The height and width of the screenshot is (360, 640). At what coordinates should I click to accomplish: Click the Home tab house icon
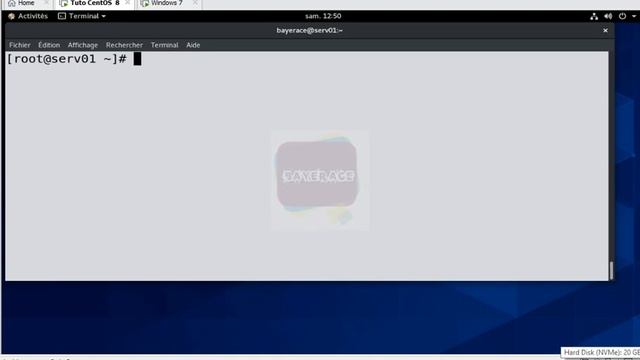pos(12,3)
